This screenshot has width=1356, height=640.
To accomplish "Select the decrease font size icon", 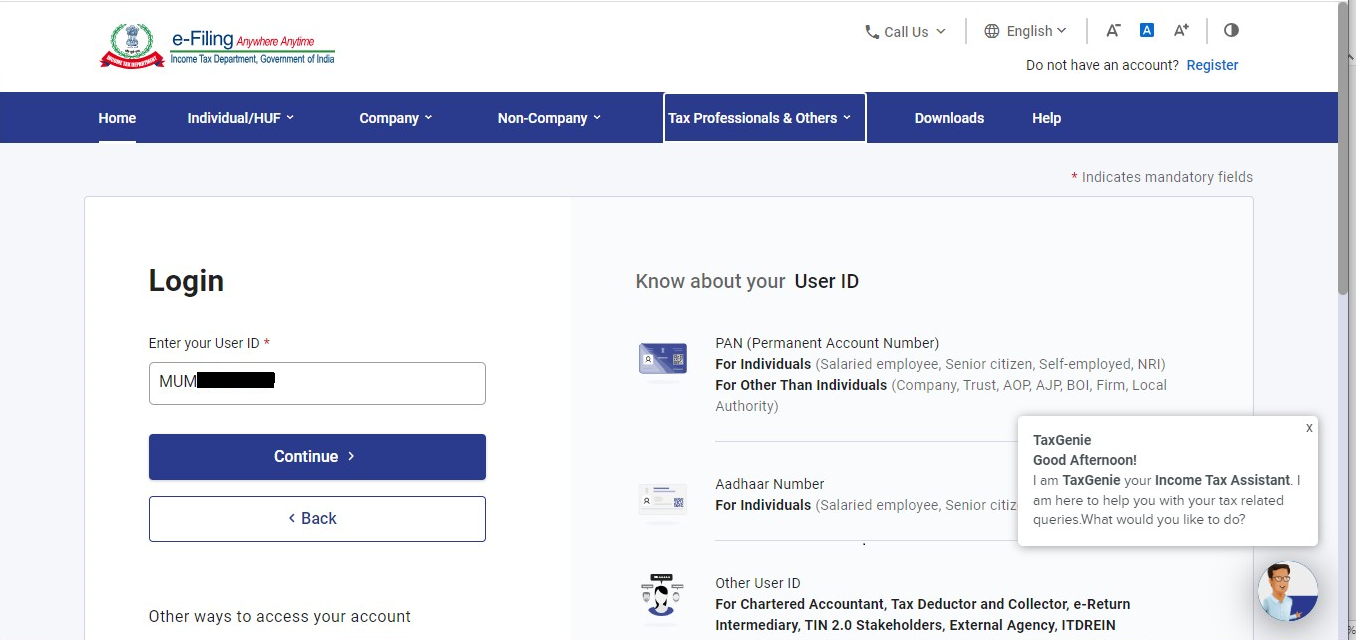I will point(1113,30).
